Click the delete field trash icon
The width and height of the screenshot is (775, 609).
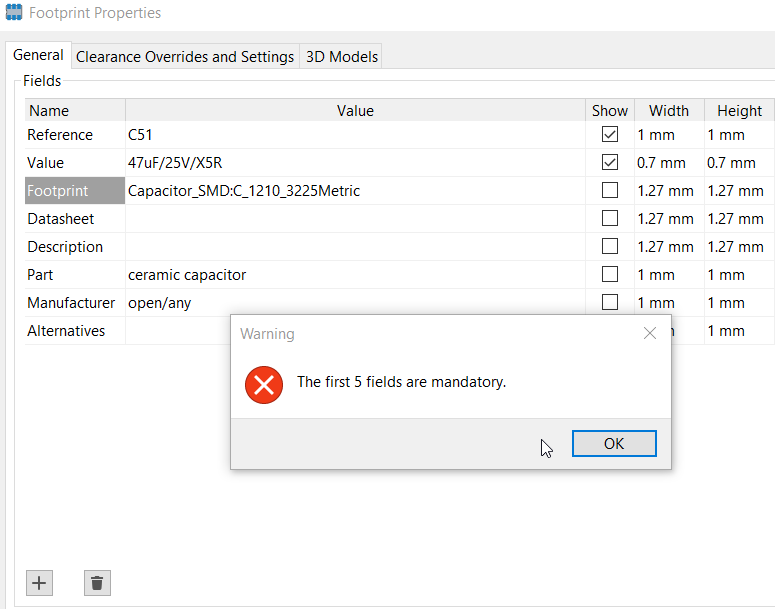(97, 583)
